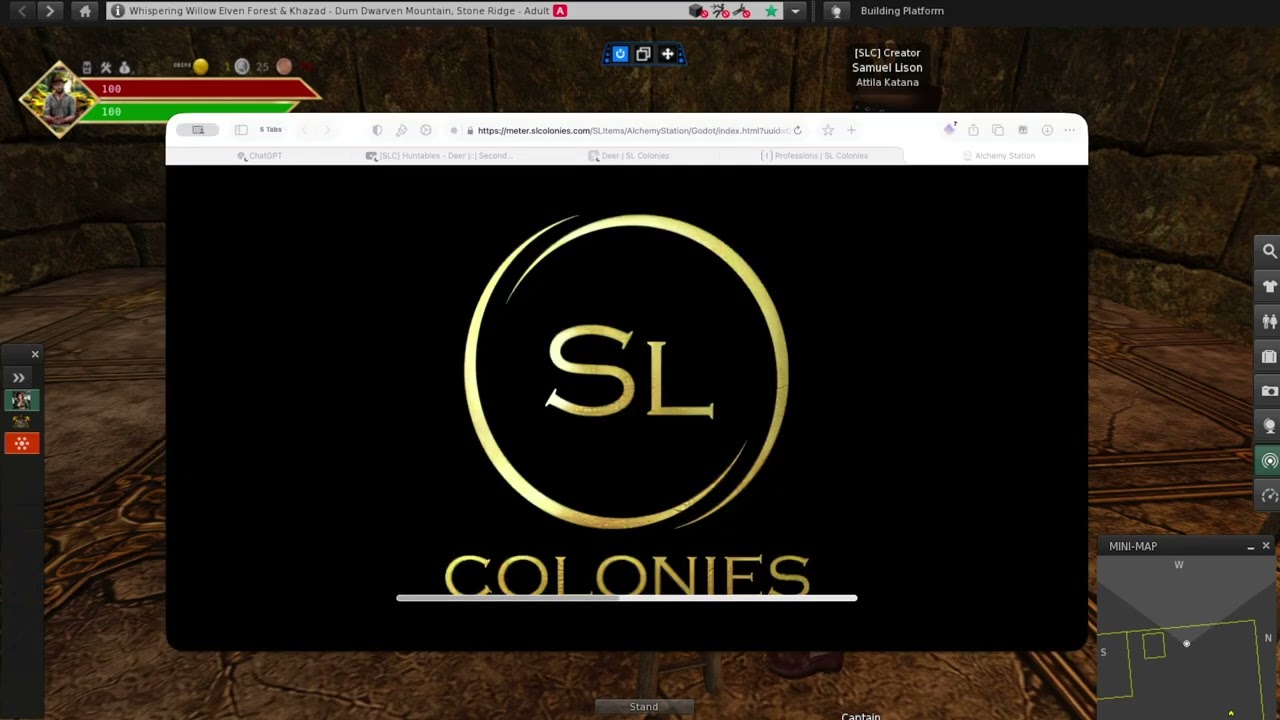Open a new browser tab with plus
Image resolution: width=1280 pixels, height=720 pixels.
tap(851, 130)
